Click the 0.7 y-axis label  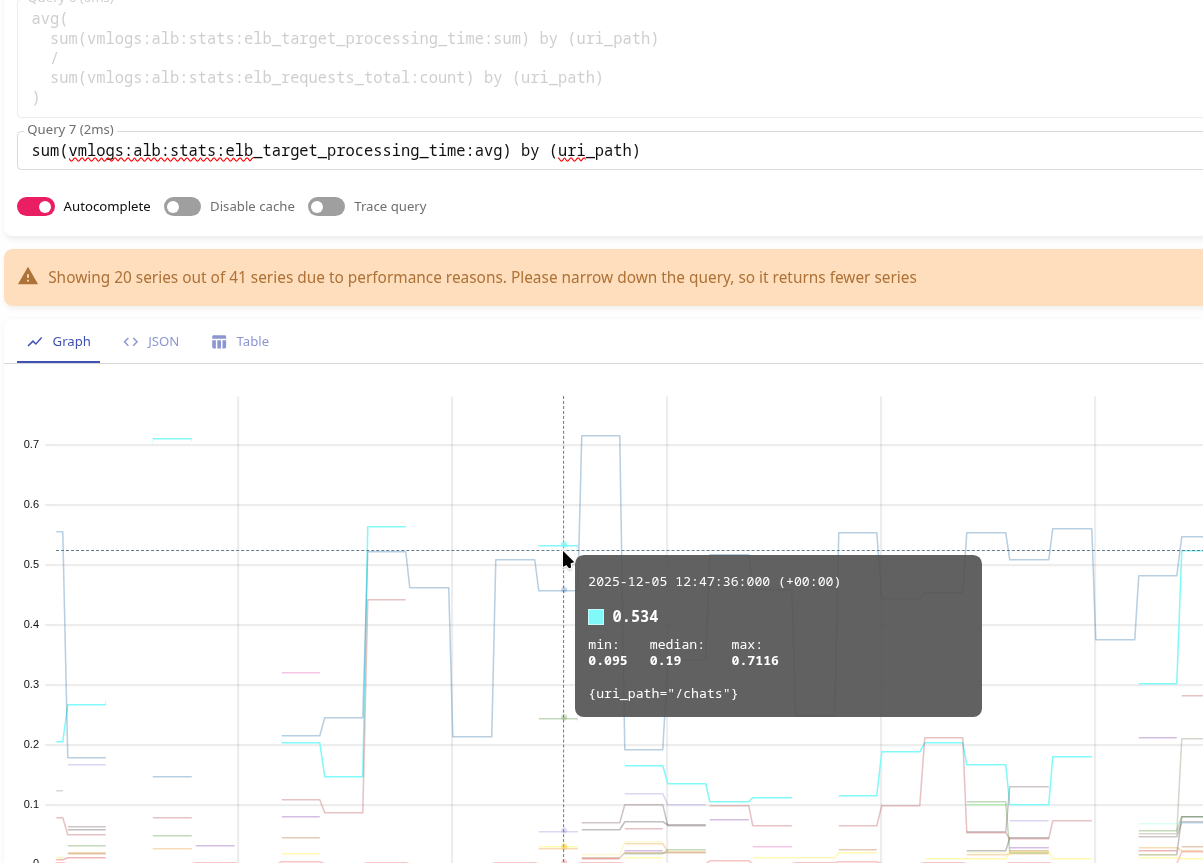(x=30, y=444)
